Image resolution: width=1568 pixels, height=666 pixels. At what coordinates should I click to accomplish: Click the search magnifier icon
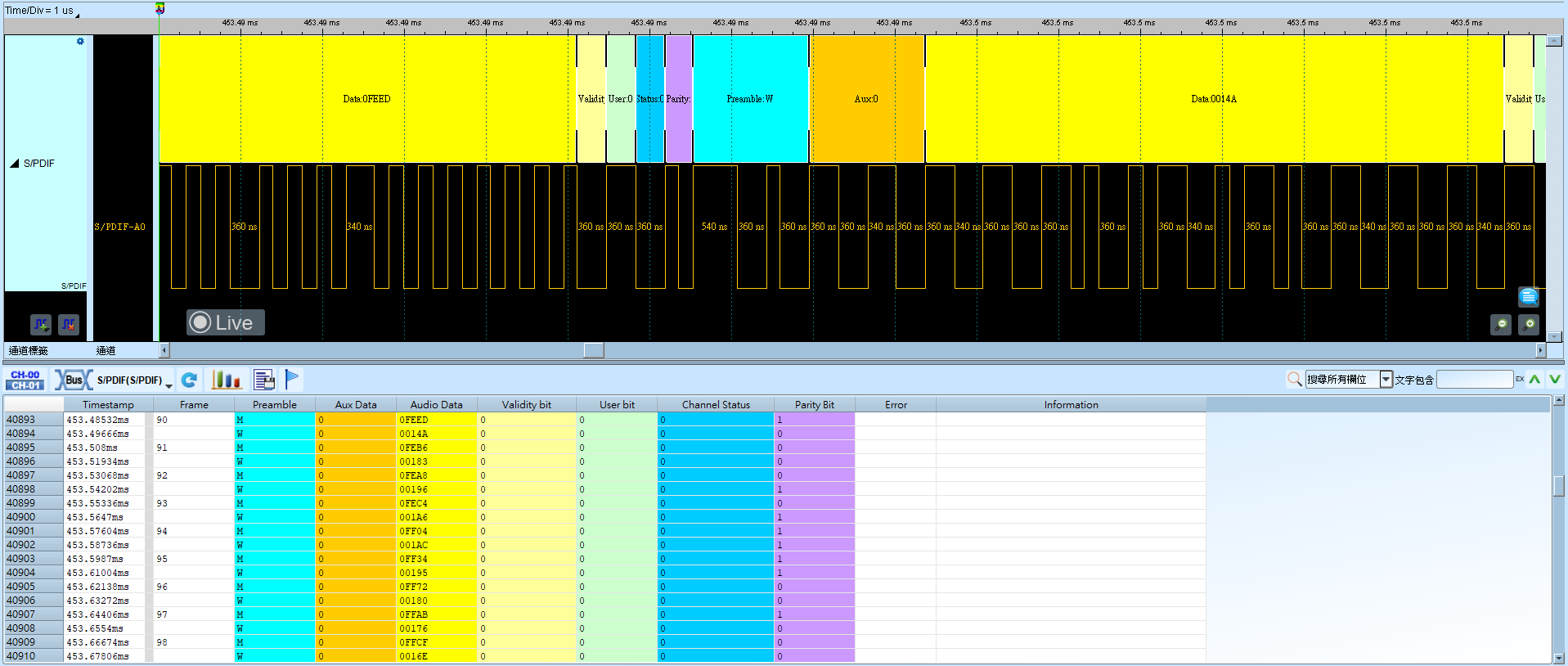[x=1294, y=379]
